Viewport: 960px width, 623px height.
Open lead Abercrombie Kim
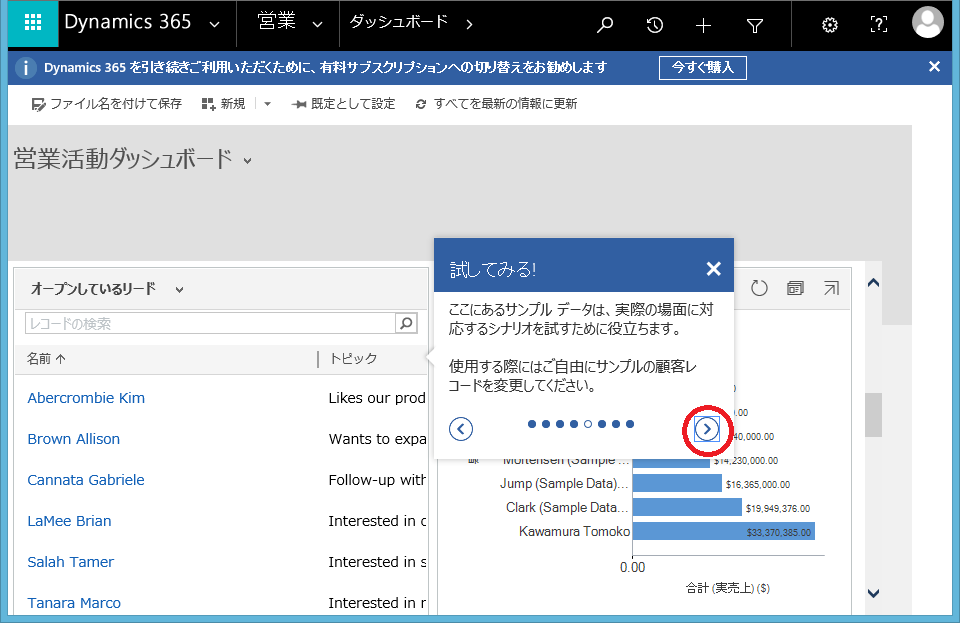[86, 398]
